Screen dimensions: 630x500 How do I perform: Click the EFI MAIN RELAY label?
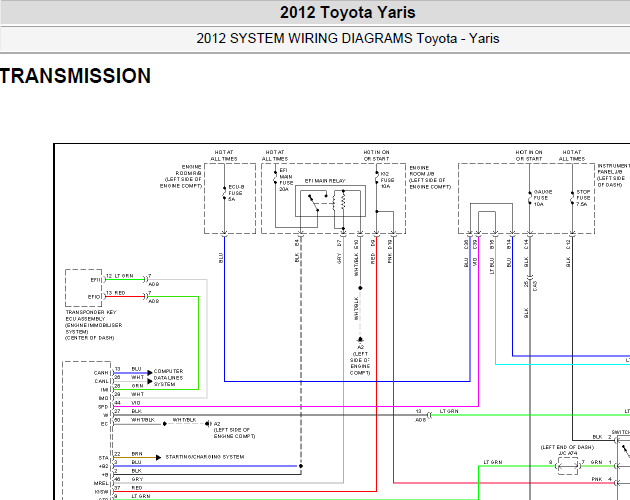325,181
